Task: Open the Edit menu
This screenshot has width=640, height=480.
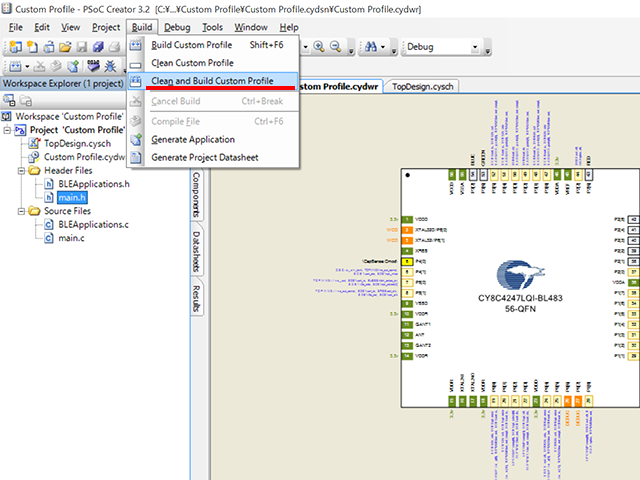Action: coord(42,27)
